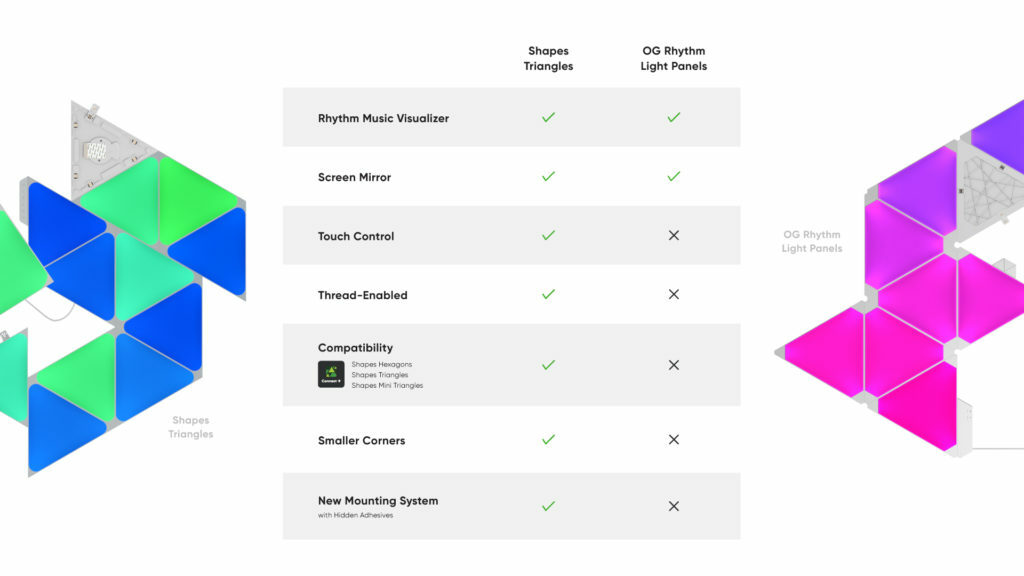The image size is (1024, 576).
Task: Click the OG Rhythm checkmark for Rhythm Music Visualizer
Action: (x=673, y=118)
